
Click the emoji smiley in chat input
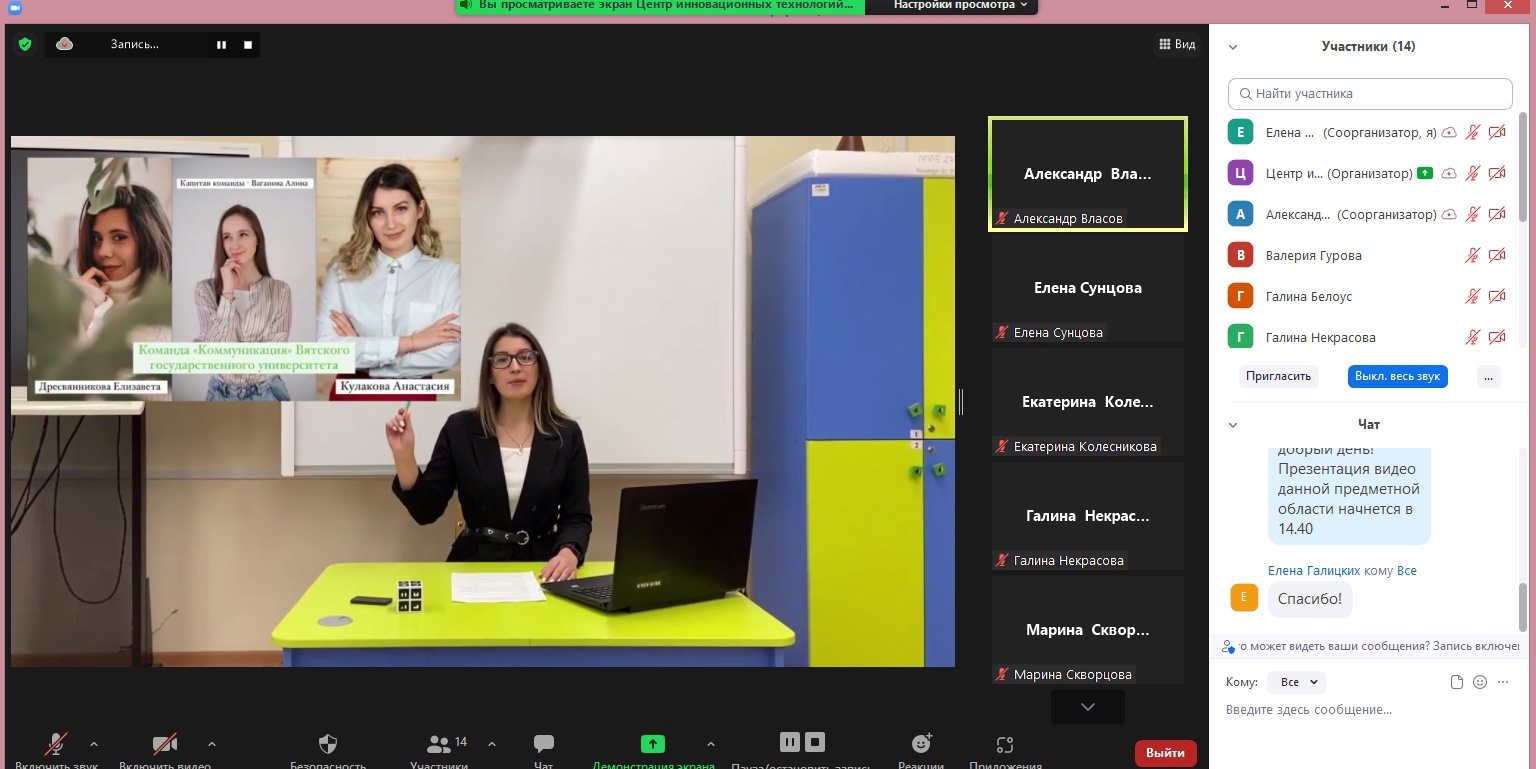click(1480, 682)
